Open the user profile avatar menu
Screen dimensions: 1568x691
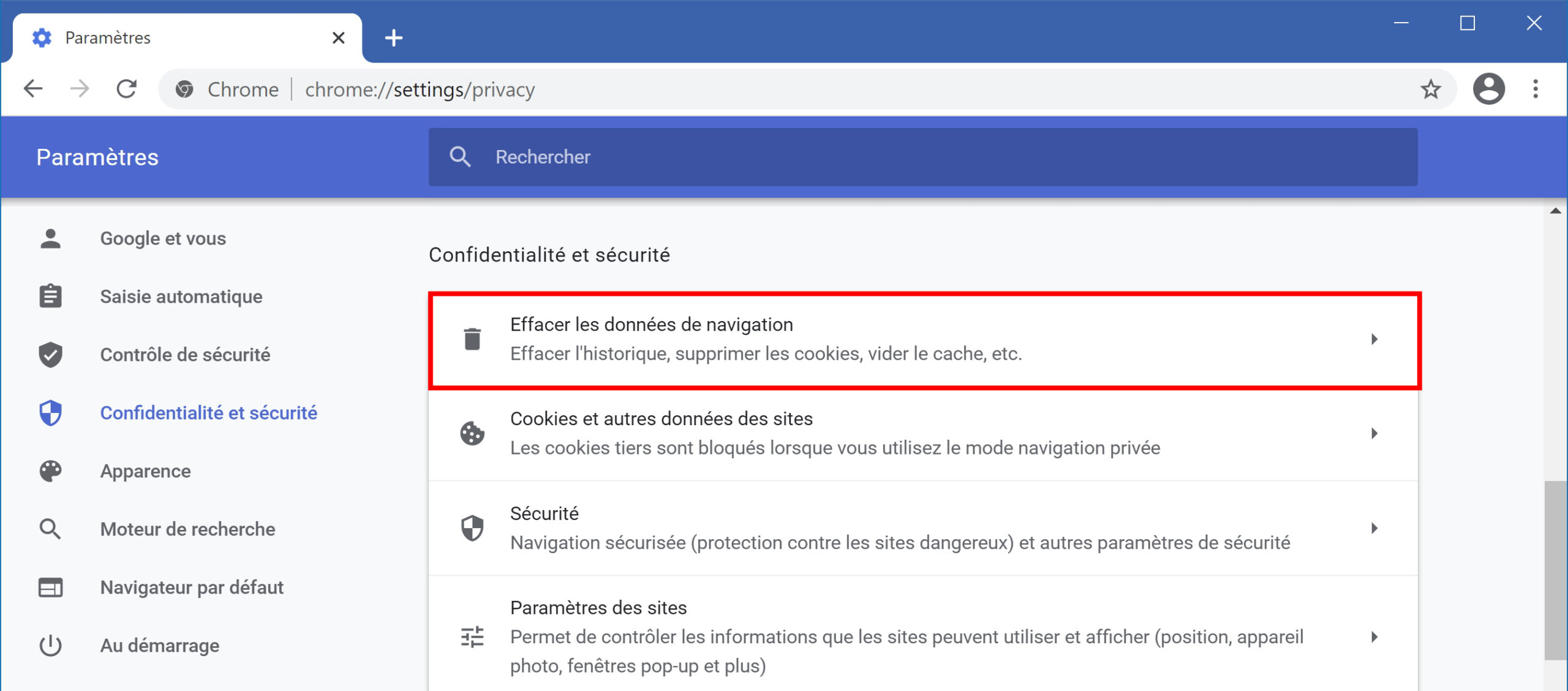tap(1489, 89)
